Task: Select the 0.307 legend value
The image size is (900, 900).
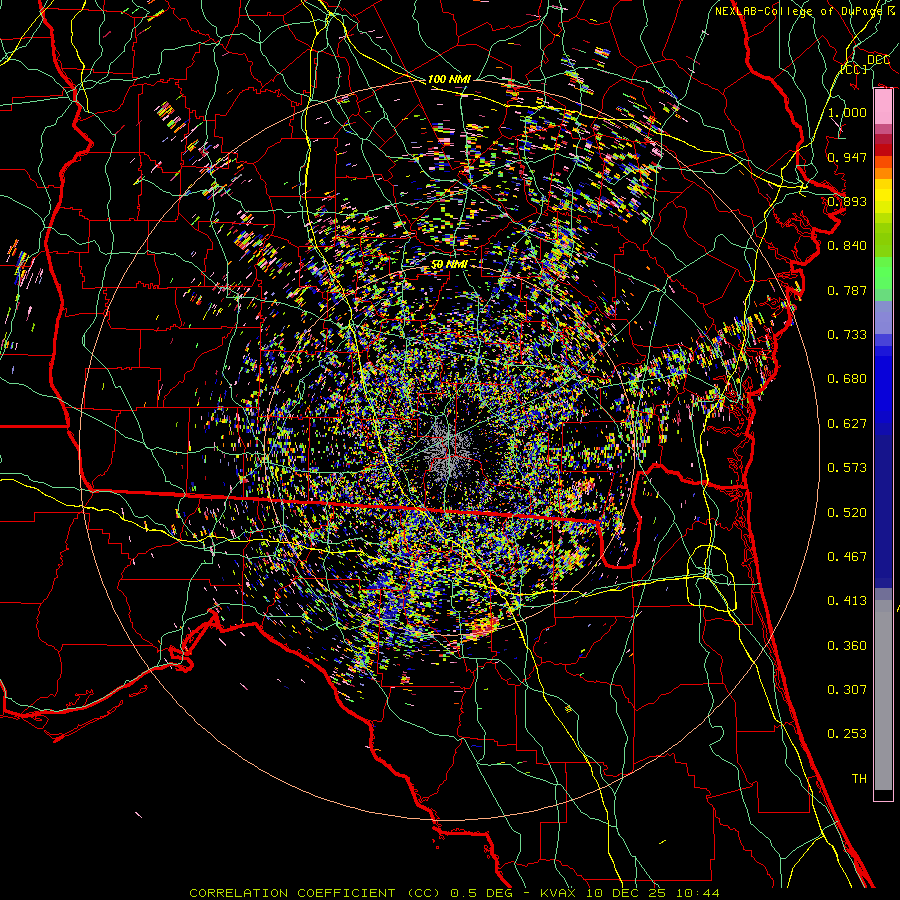Action: 847,690
